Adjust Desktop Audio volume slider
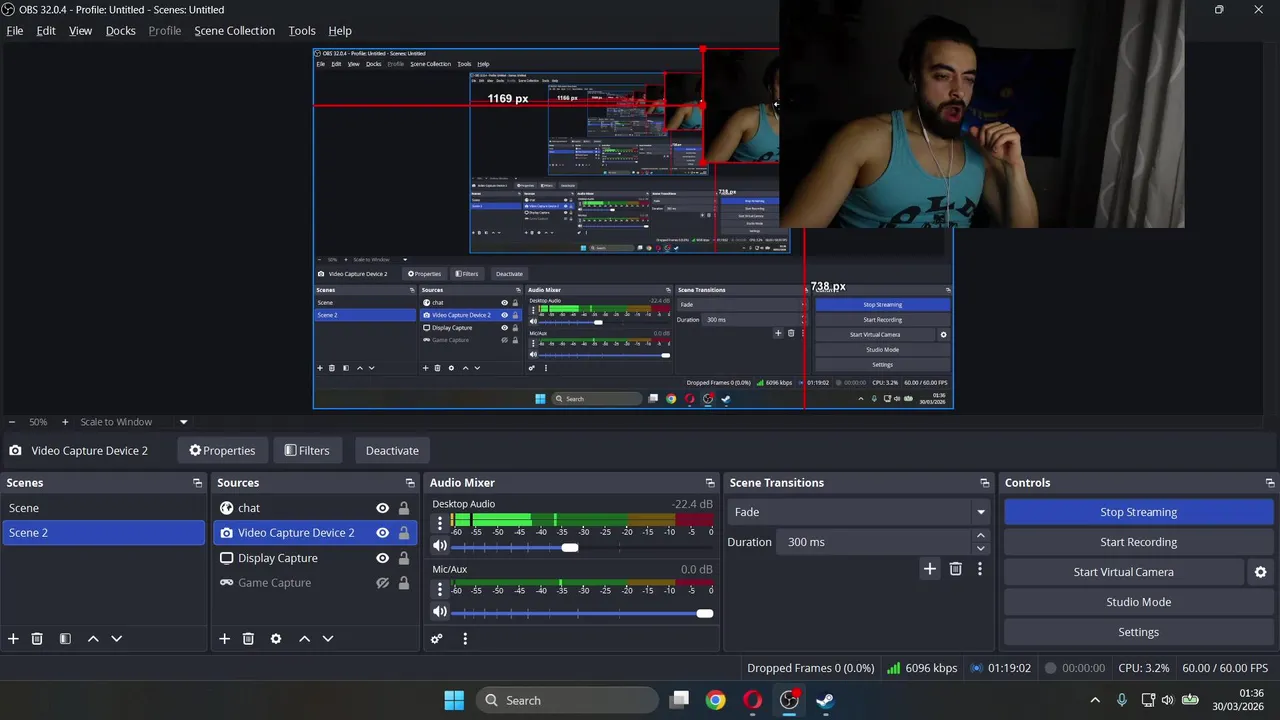Viewport: 1280px width, 720px height. (x=569, y=547)
